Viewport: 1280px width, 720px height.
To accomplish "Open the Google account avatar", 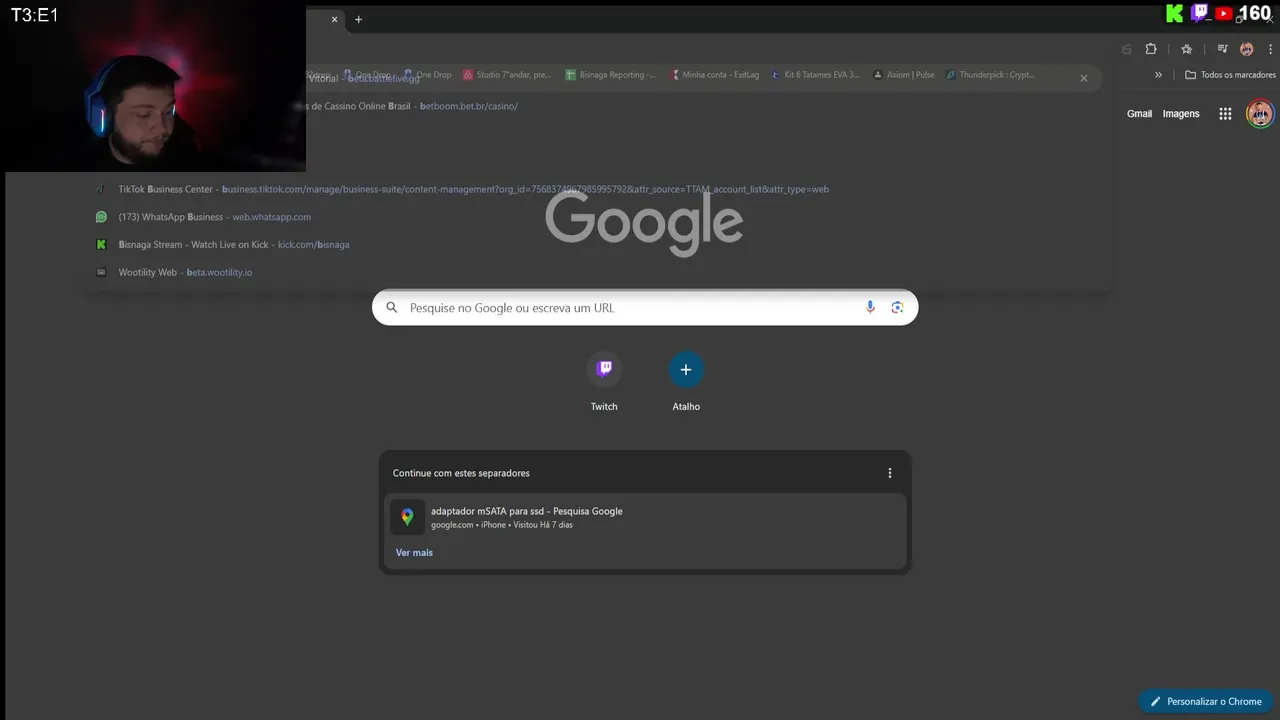I will (x=1260, y=113).
